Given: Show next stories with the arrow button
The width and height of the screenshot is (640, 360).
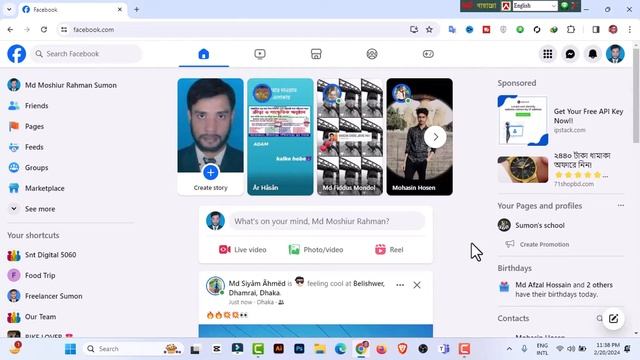Looking at the screenshot, I should 435,137.
